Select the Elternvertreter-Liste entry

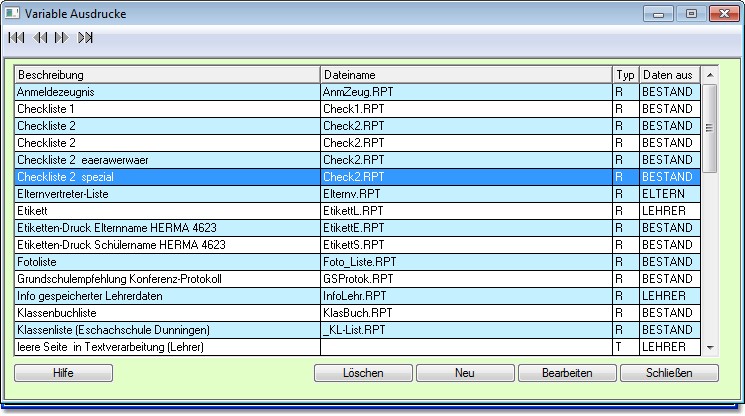(x=167, y=194)
